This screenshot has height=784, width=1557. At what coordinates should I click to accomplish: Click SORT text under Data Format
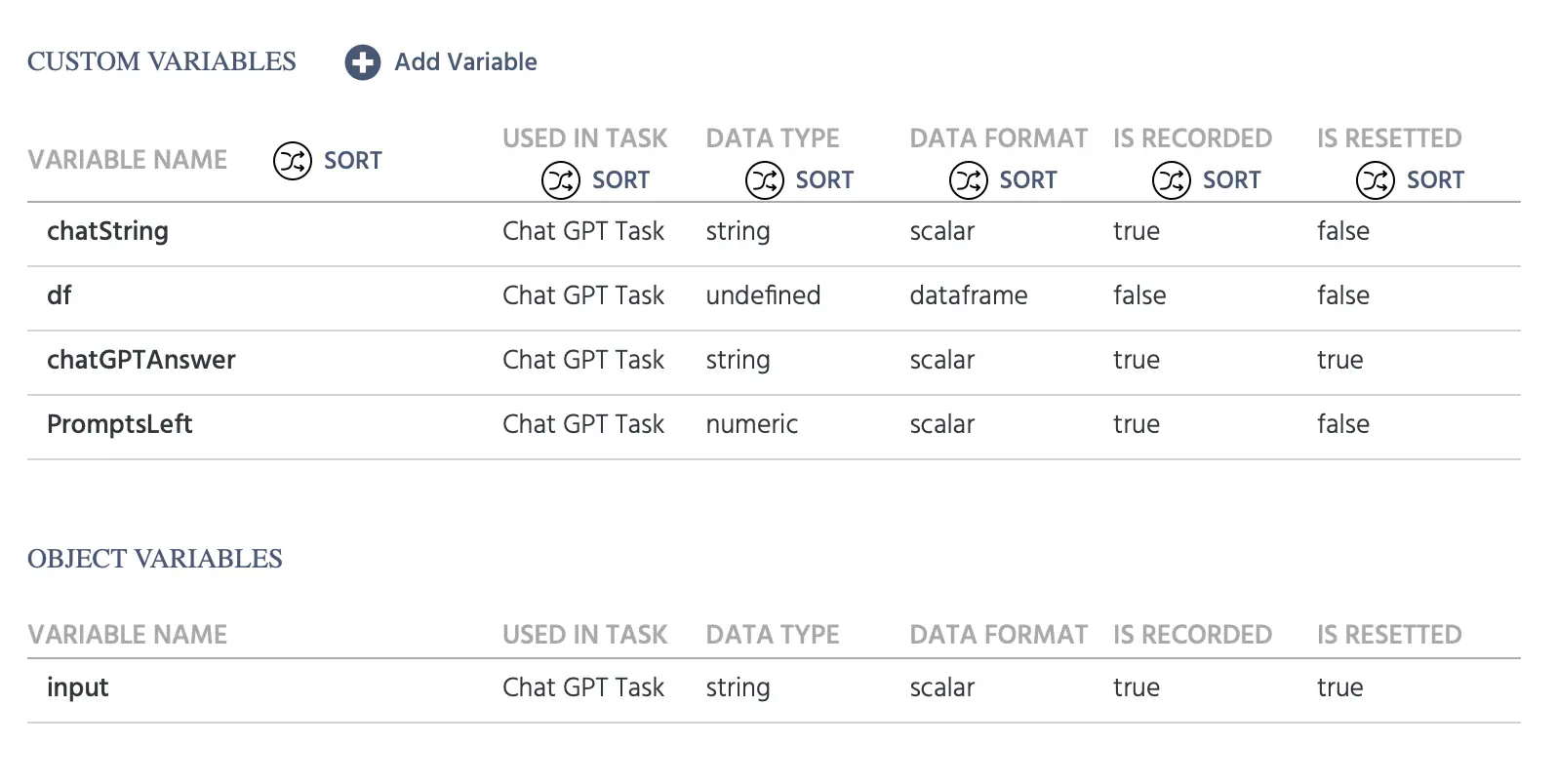coord(1028,180)
